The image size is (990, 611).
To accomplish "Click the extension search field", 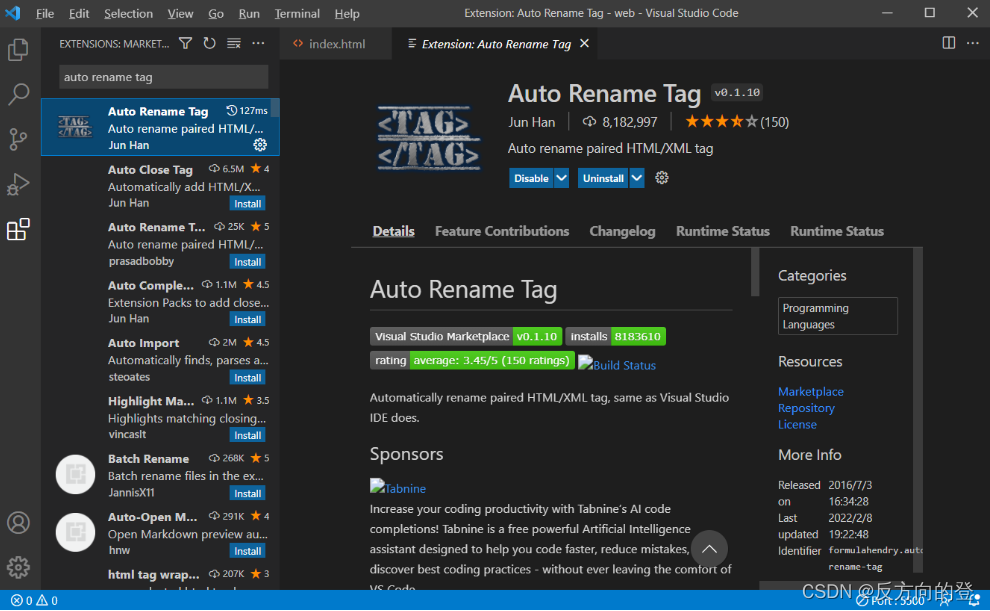I will (x=164, y=77).
